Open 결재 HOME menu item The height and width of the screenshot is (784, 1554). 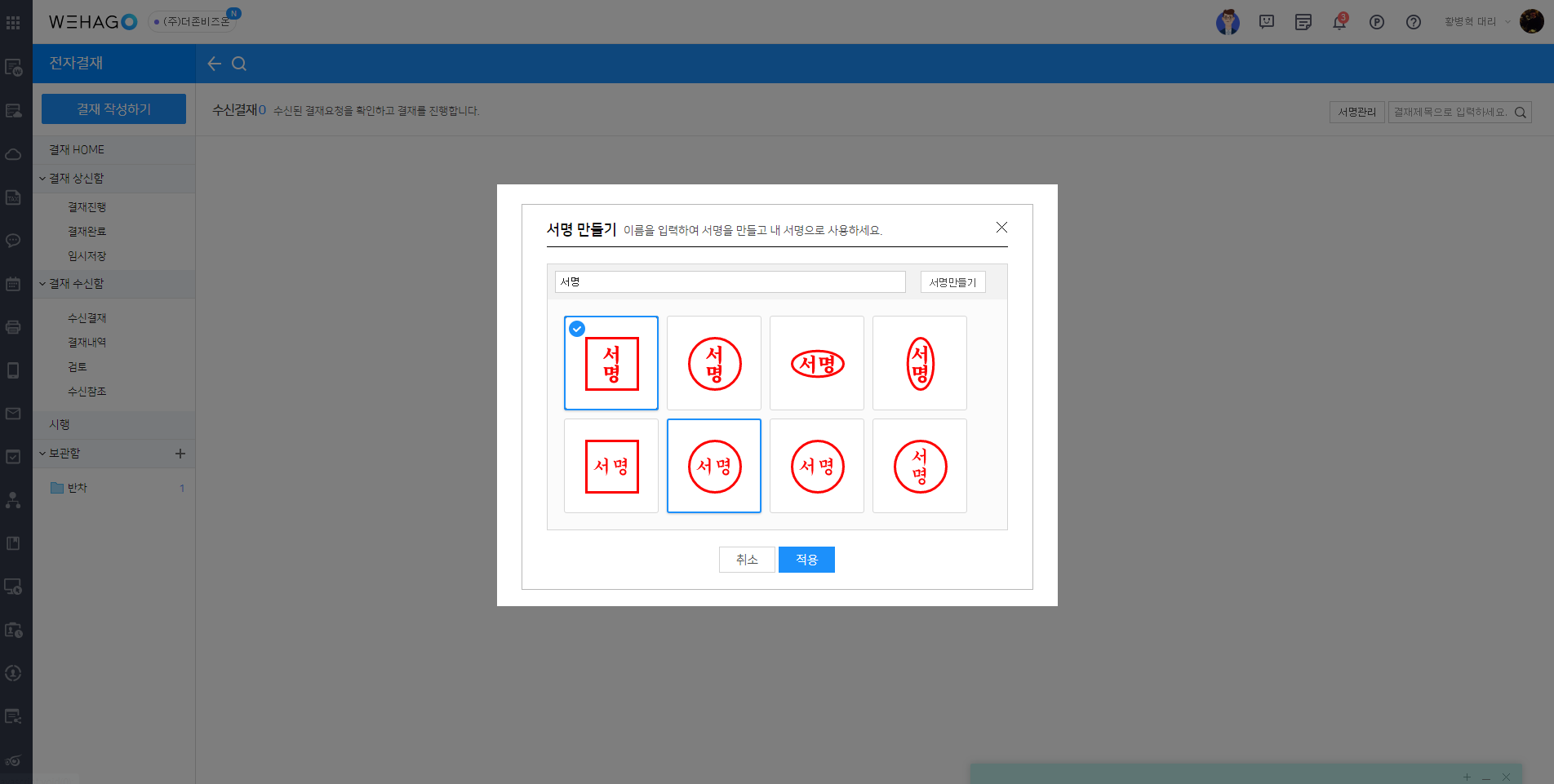77,150
